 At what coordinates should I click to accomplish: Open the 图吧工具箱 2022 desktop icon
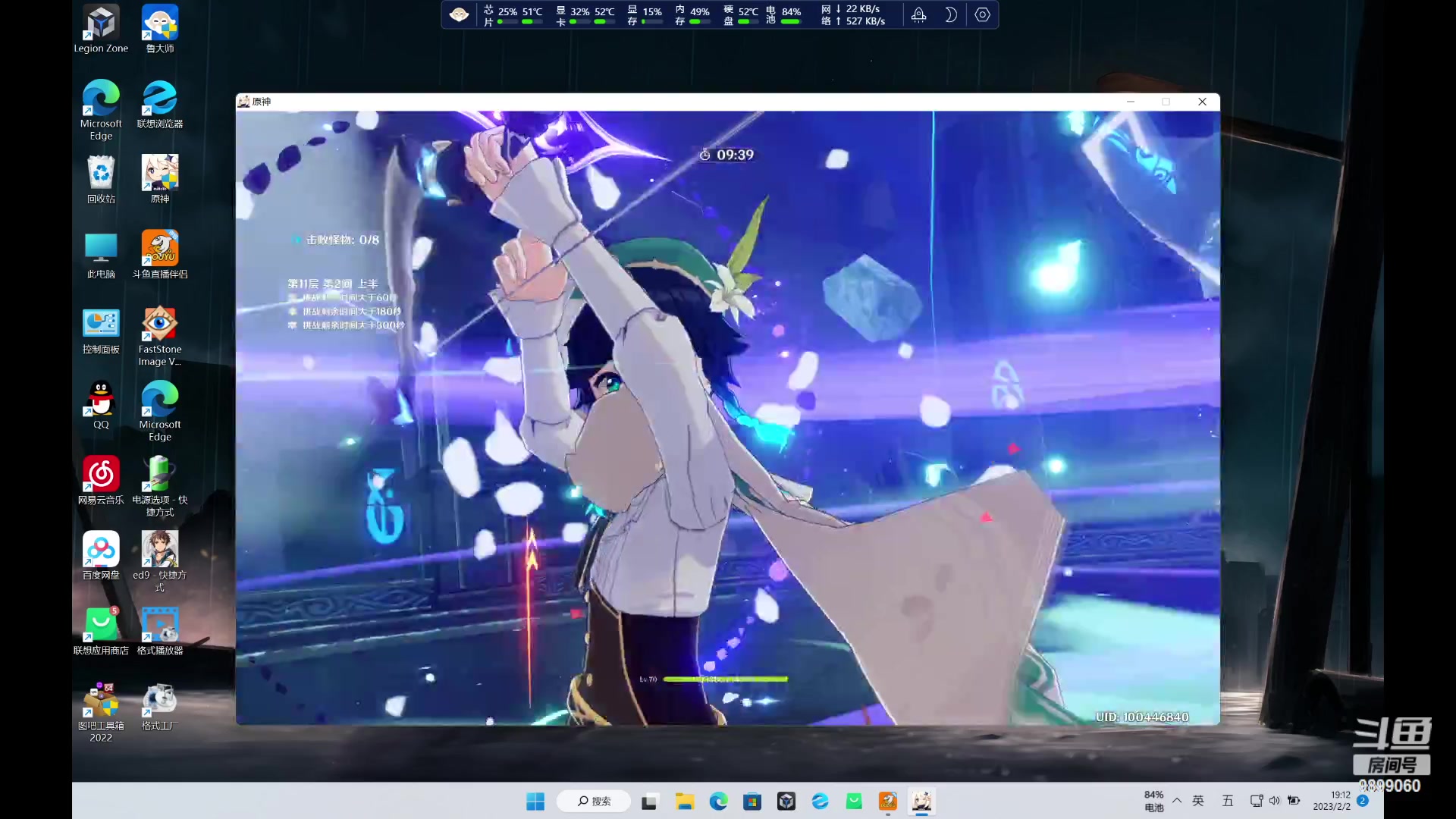pyautogui.click(x=101, y=712)
